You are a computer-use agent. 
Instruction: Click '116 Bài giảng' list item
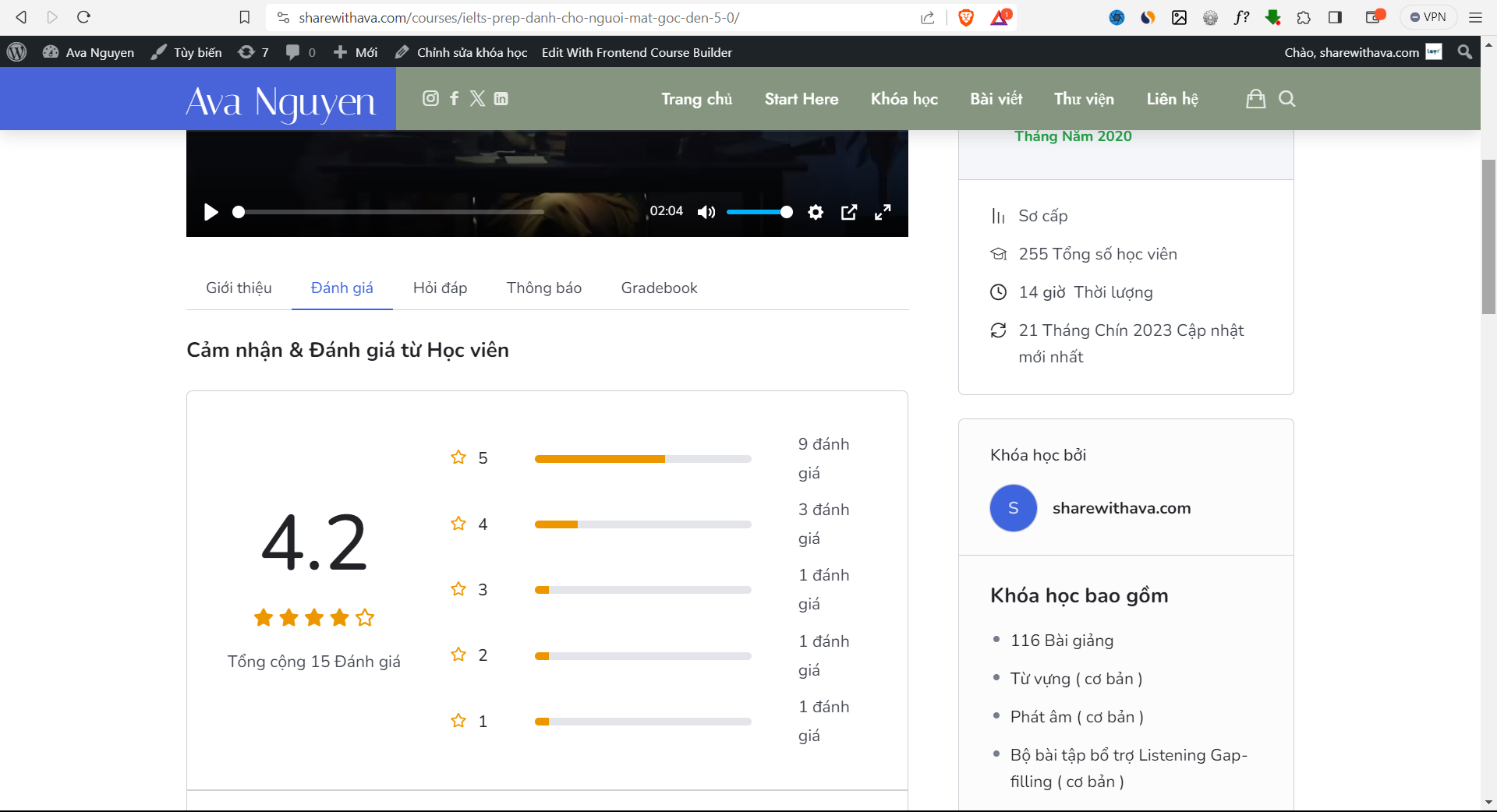coord(1062,641)
